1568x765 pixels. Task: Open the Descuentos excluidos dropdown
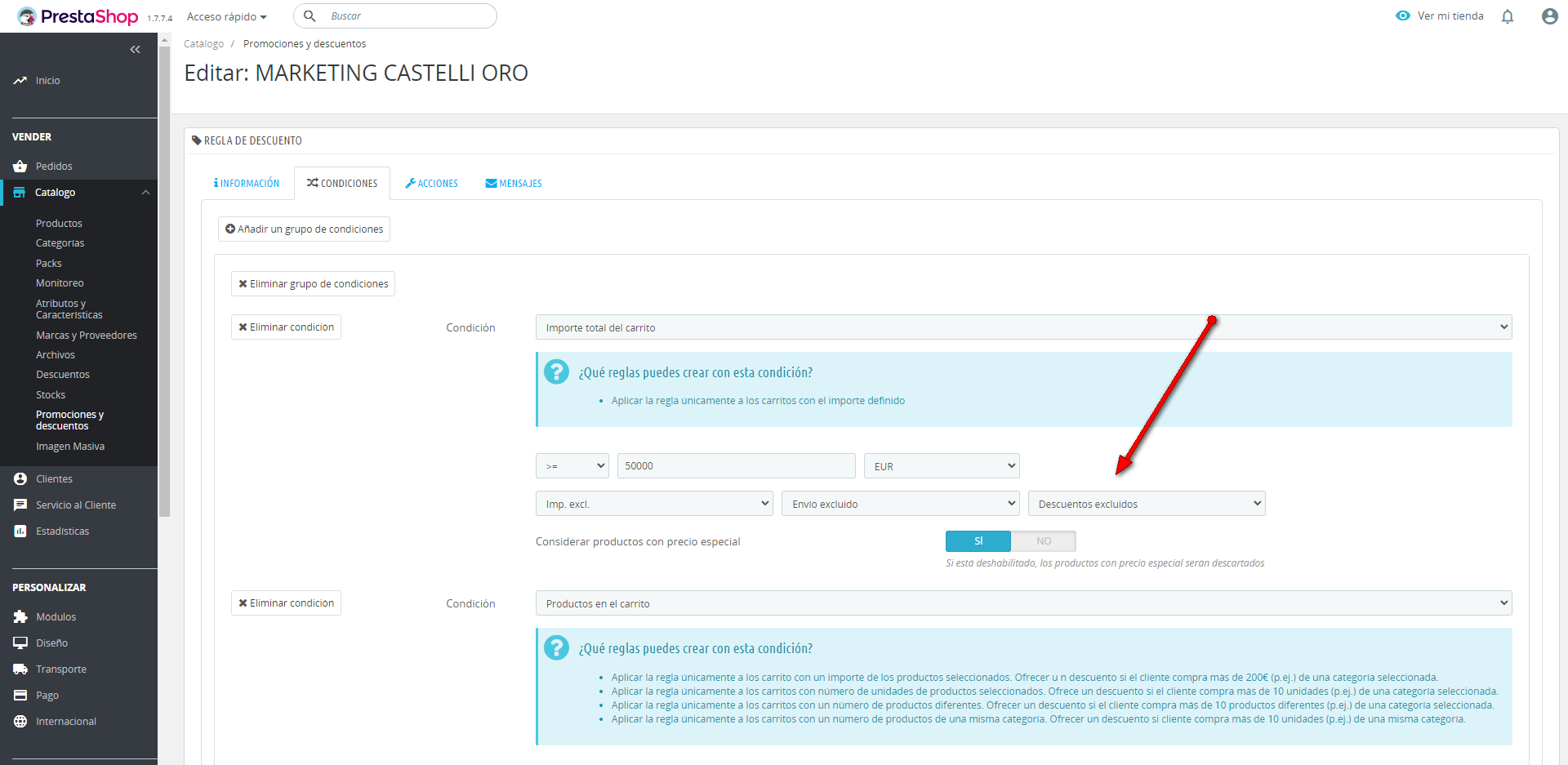pos(1147,504)
